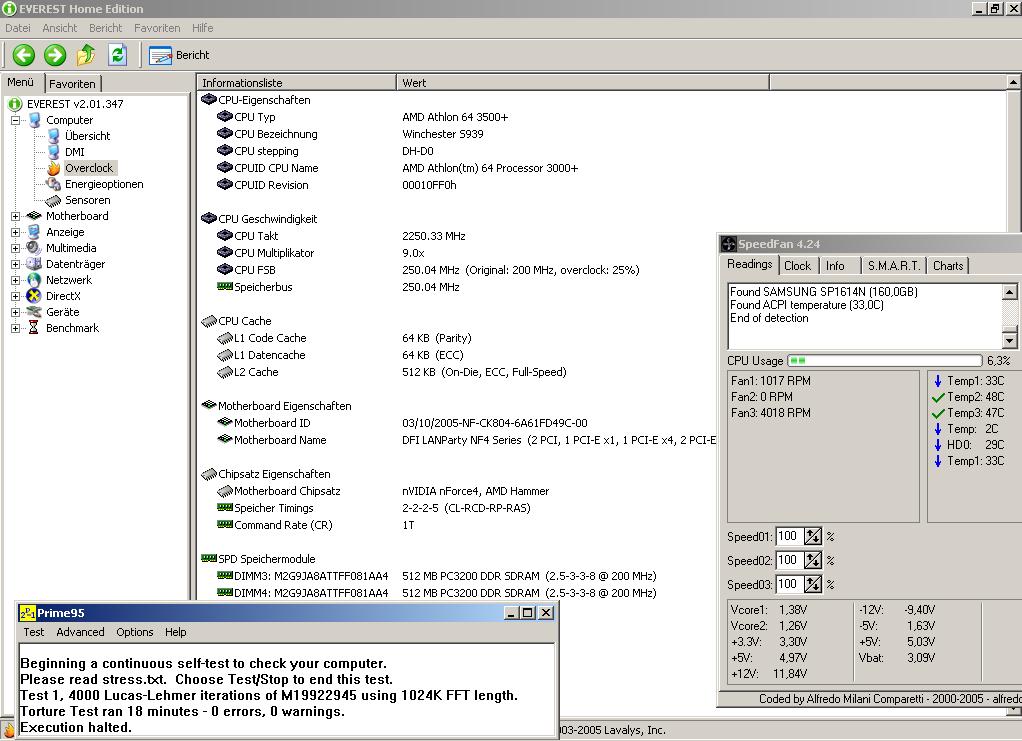Screen dimensions: 1022x741
Task: Open Prime95 Advanced menu
Action: [x=80, y=632]
